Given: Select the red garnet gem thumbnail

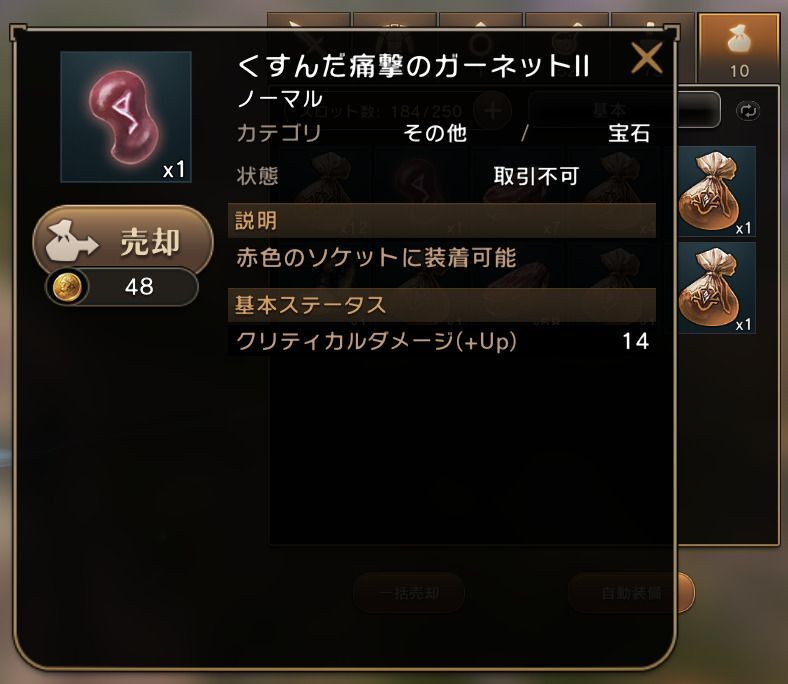Looking at the screenshot, I should (x=126, y=117).
